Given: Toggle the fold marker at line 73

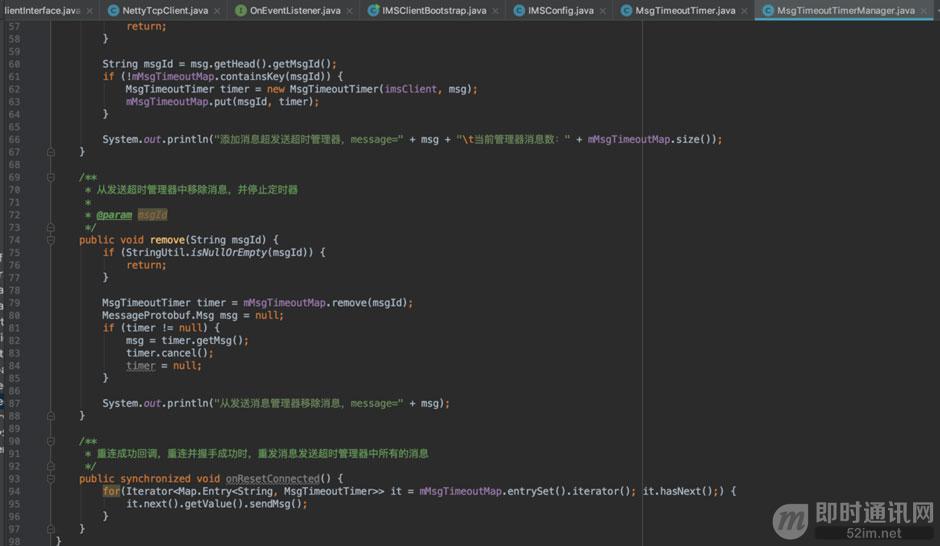Looking at the screenshot, I should (x=51, y=228).
